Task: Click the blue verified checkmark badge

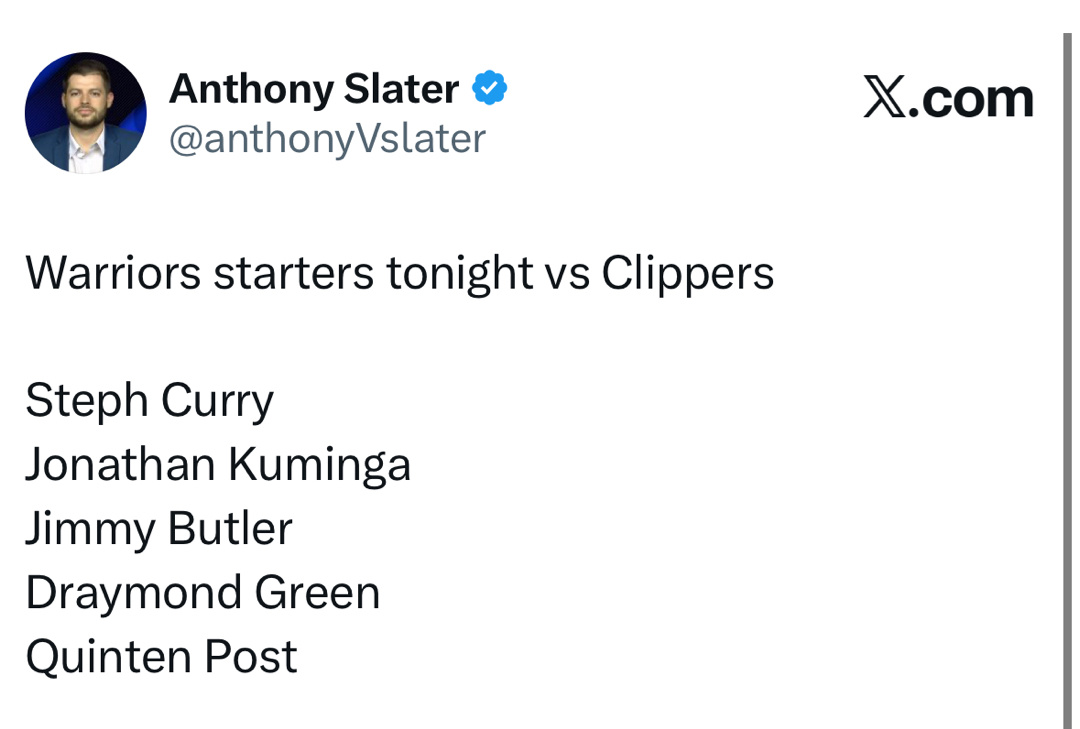Action: tap(490, 90)
